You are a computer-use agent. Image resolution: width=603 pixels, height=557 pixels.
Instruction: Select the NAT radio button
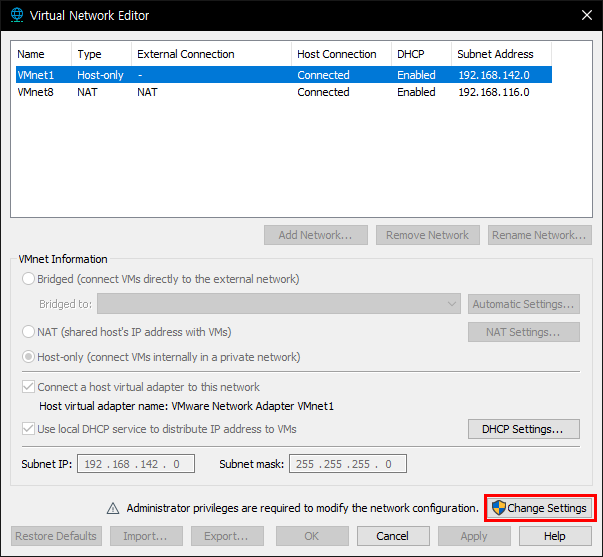(x=28, y=332)
